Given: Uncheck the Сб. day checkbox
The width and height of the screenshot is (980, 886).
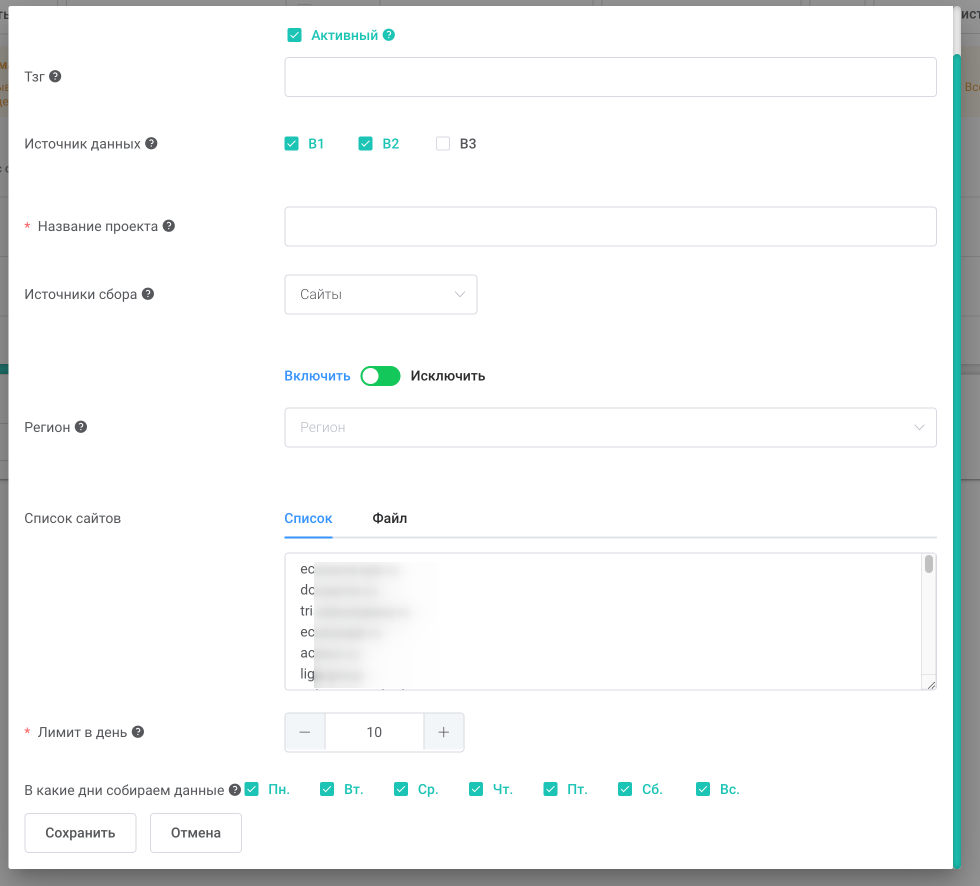Looking at the screenshot, I should pos(625,789).
